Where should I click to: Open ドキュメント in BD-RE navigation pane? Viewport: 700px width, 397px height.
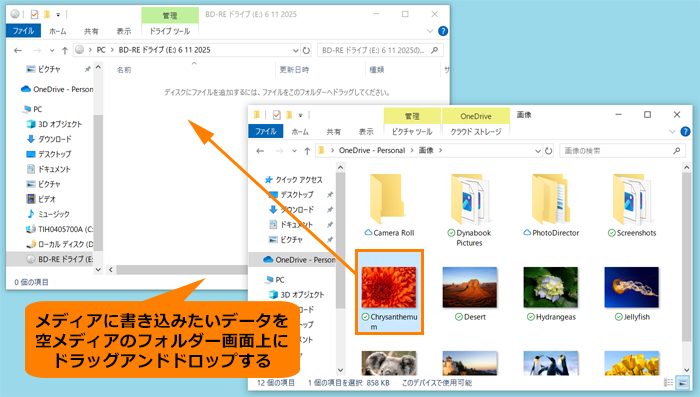point(49,169)
